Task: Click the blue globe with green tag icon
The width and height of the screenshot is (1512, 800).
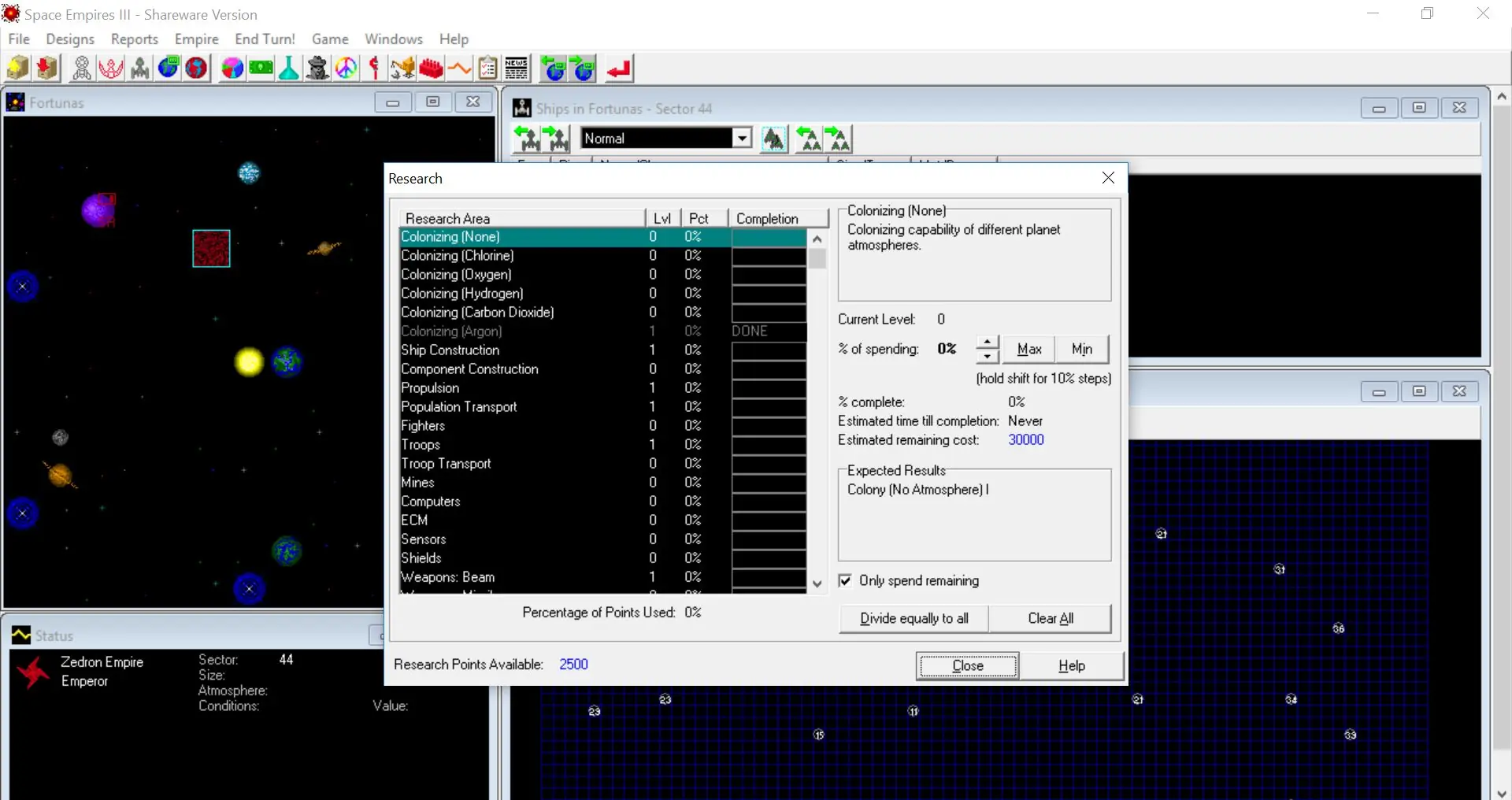Action: point(169,69)
